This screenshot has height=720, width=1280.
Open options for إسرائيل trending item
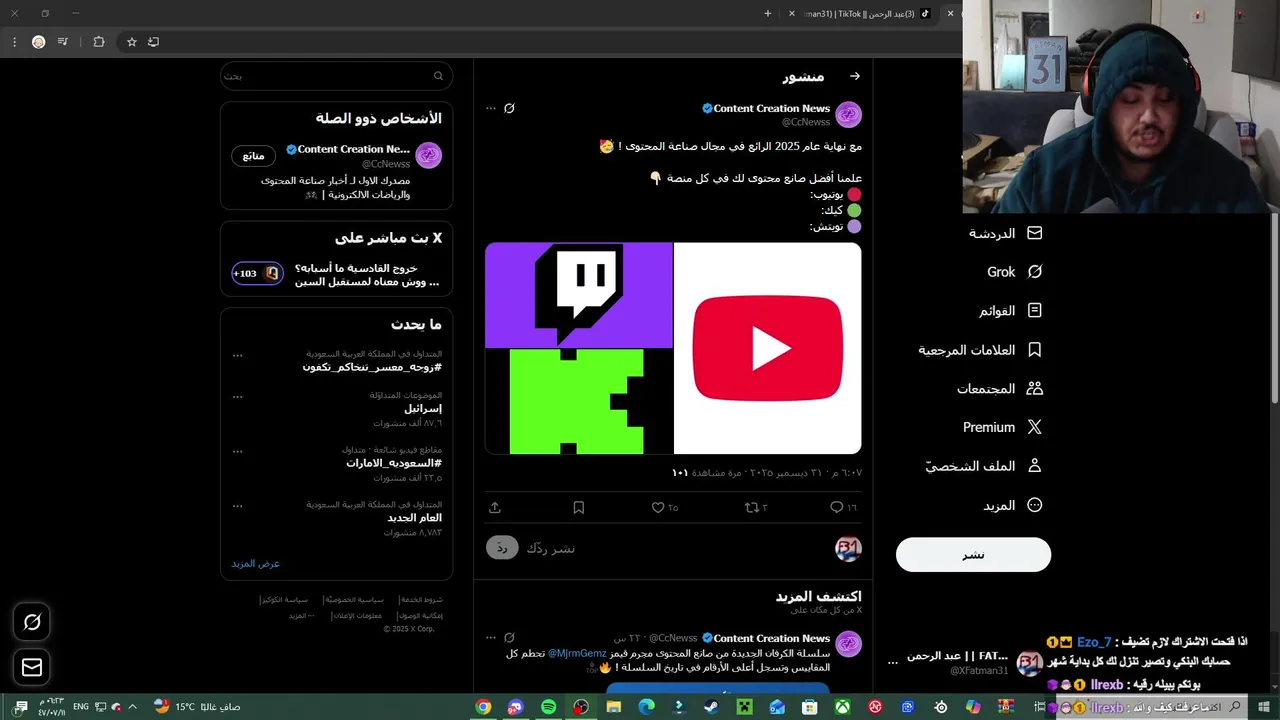point(237,397)
